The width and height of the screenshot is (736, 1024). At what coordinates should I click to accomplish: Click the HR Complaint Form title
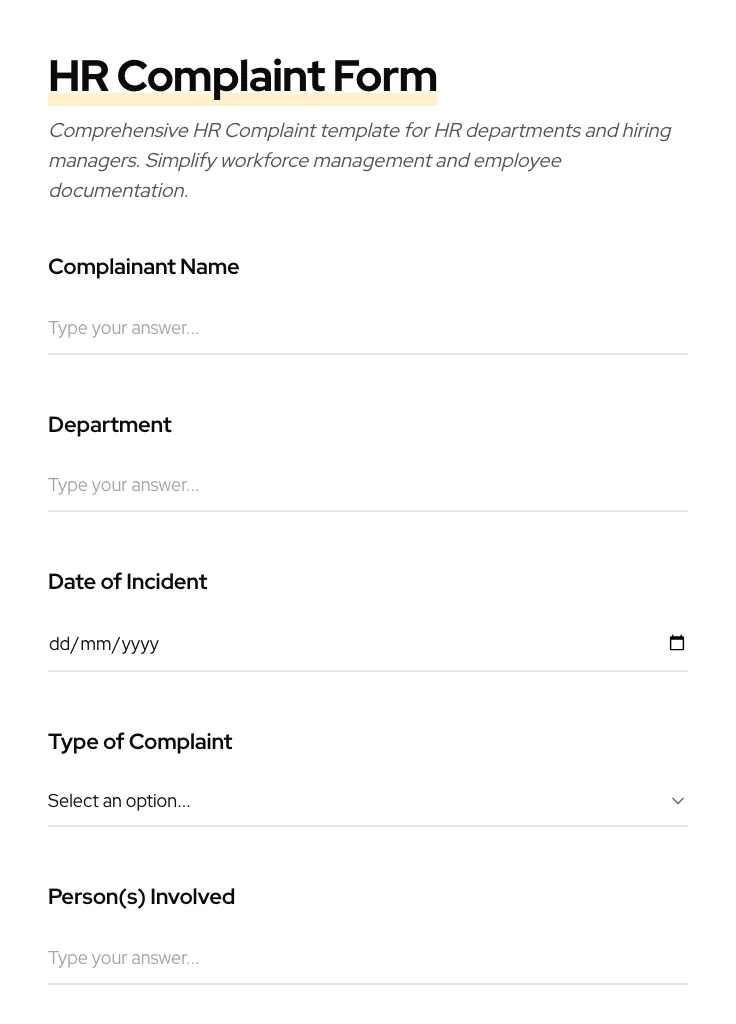tap(242, 76)
